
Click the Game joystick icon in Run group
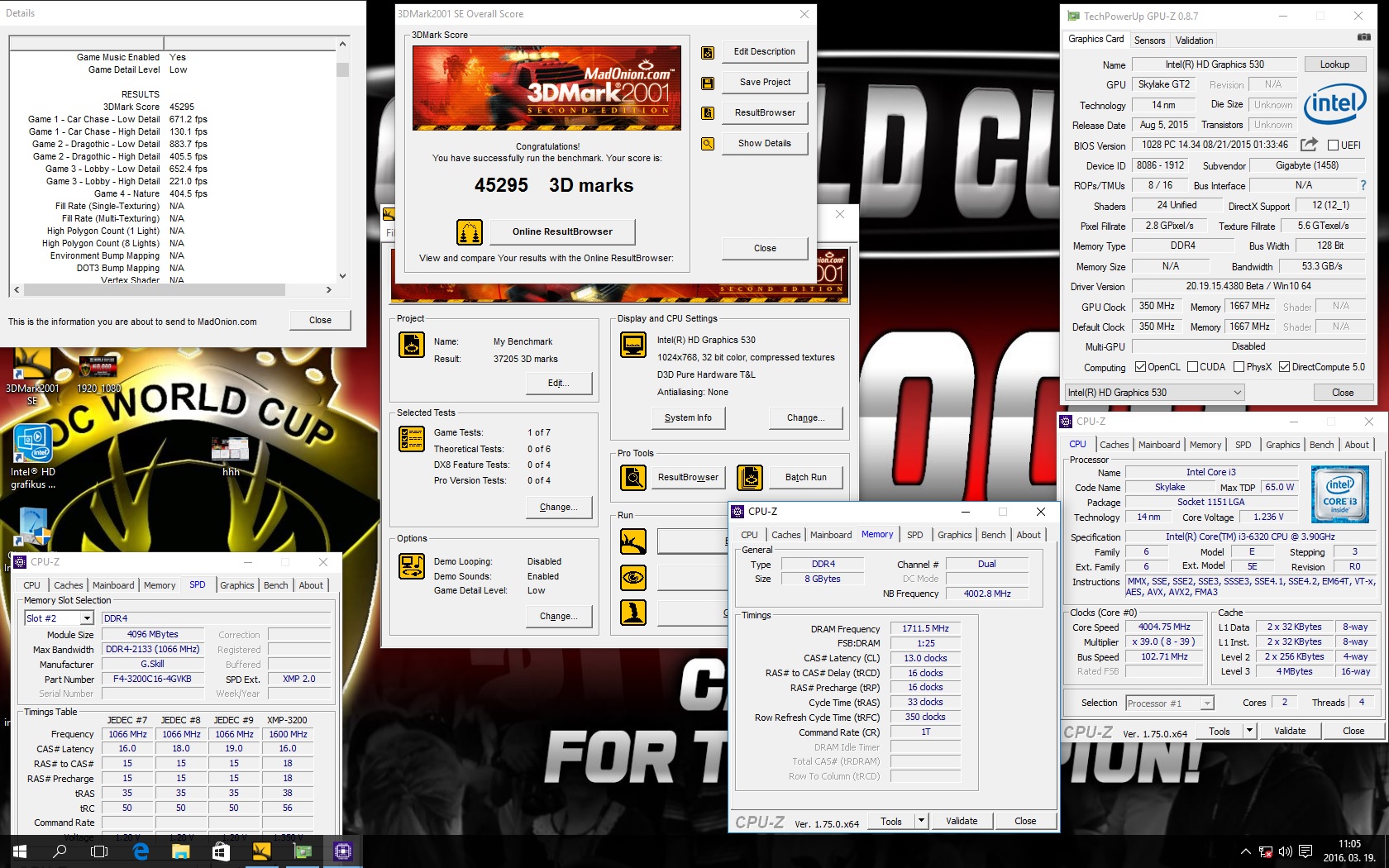click(x=633, y=613)
